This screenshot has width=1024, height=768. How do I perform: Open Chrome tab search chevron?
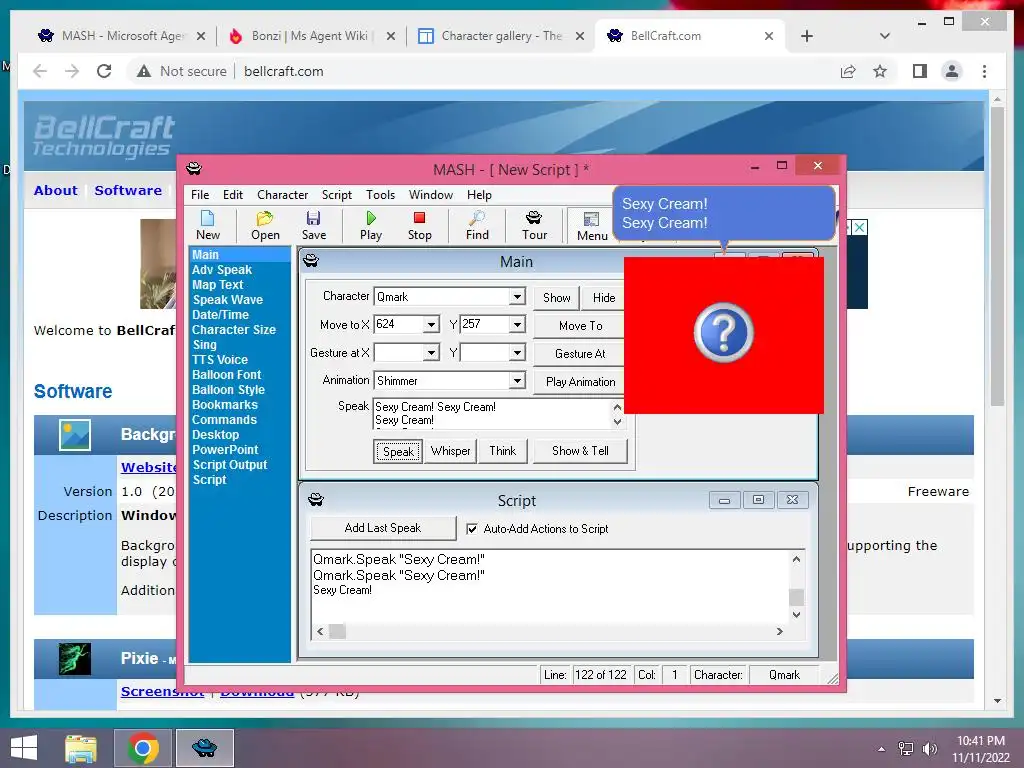(885, 36)
